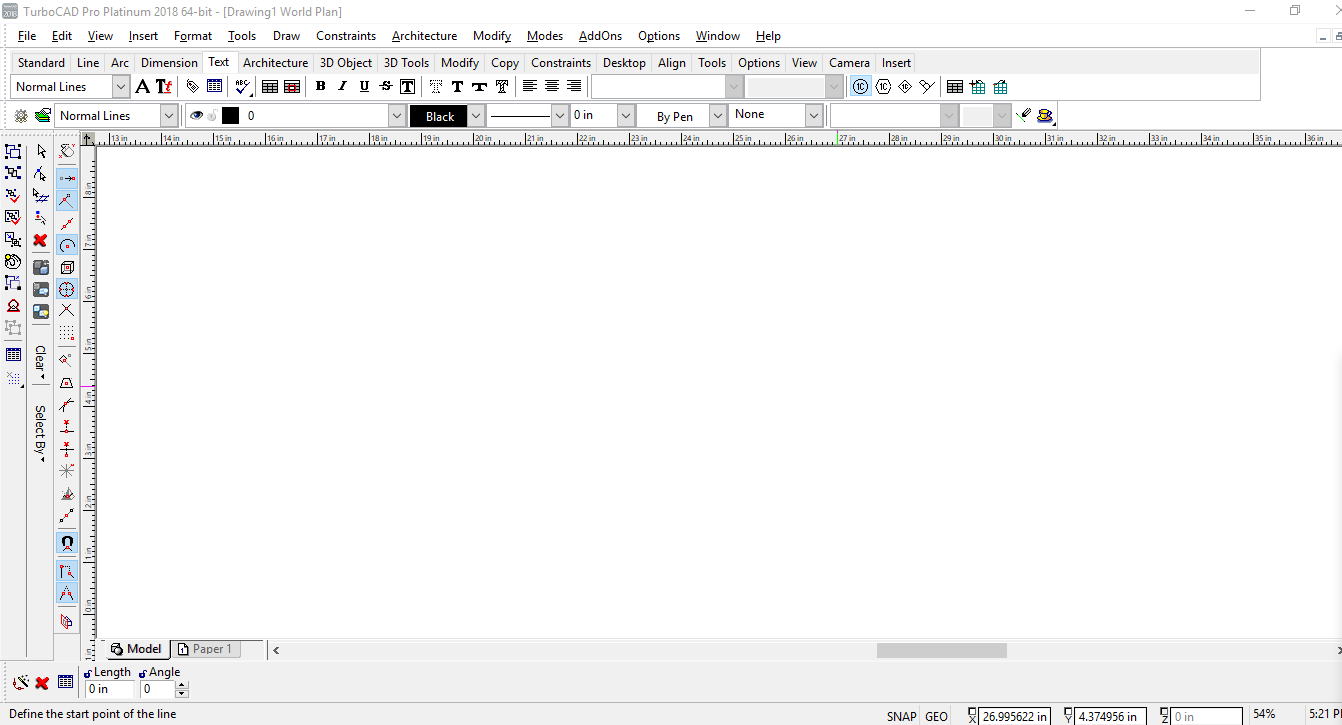Screen dimensions: 1342x725
Task: Click the red X delete icon in the left toolbar
Action: [40, 240]
